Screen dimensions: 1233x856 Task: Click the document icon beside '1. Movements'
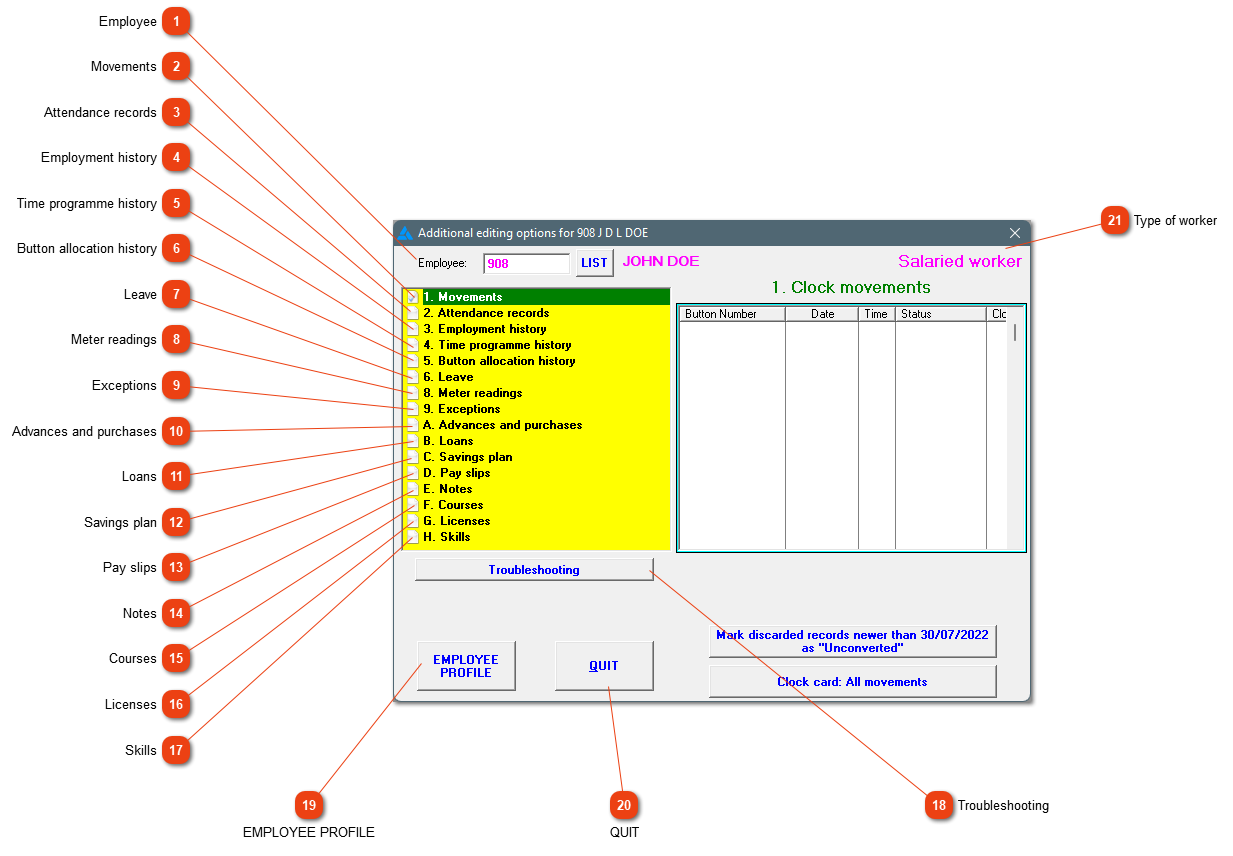coord(412,297)
